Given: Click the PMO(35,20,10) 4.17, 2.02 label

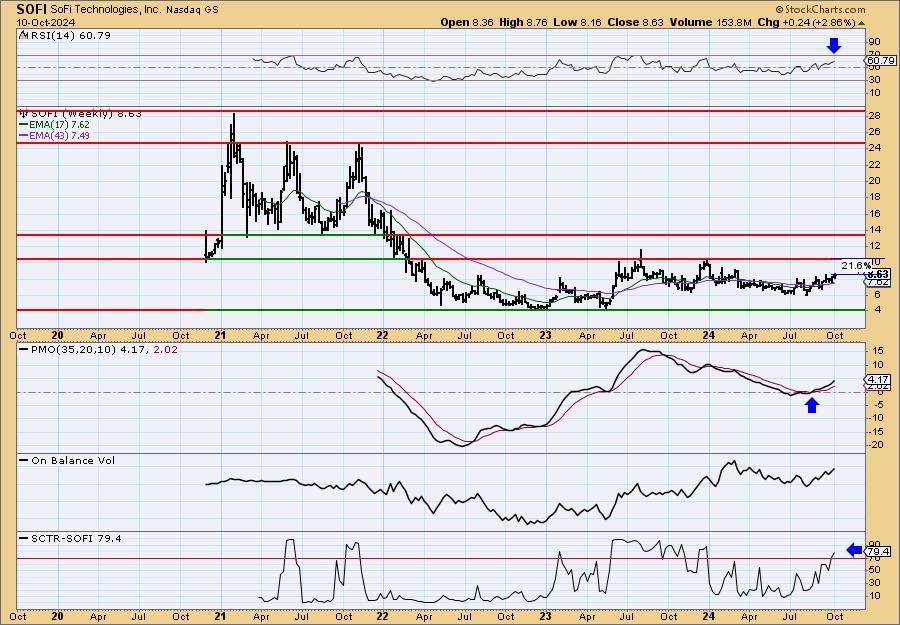Looking at the screenshot, I should [x=104, y=349].
